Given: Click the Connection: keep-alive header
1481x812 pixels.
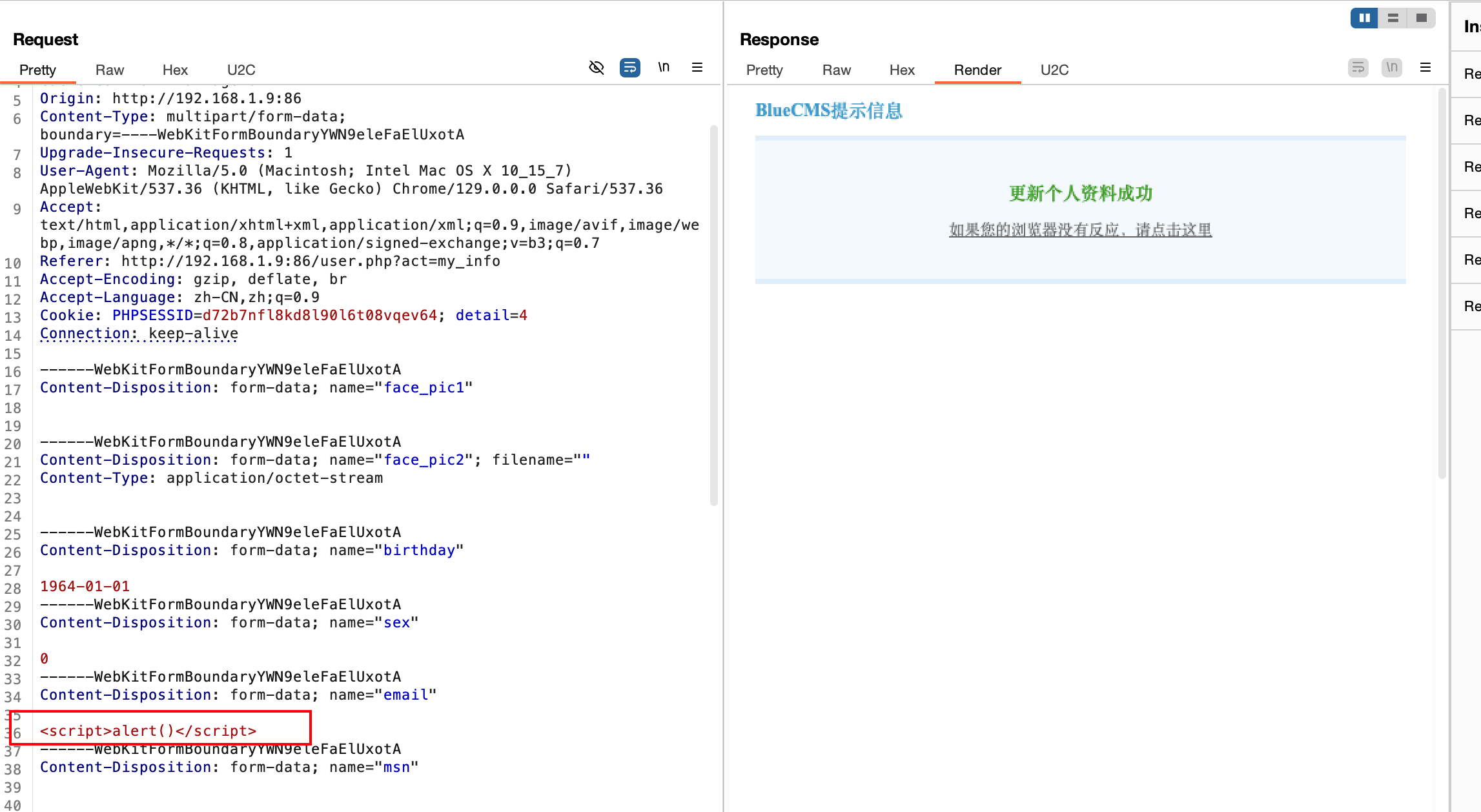Looking at the screenshot, I should pyautogui.click(x=139, y=333).
